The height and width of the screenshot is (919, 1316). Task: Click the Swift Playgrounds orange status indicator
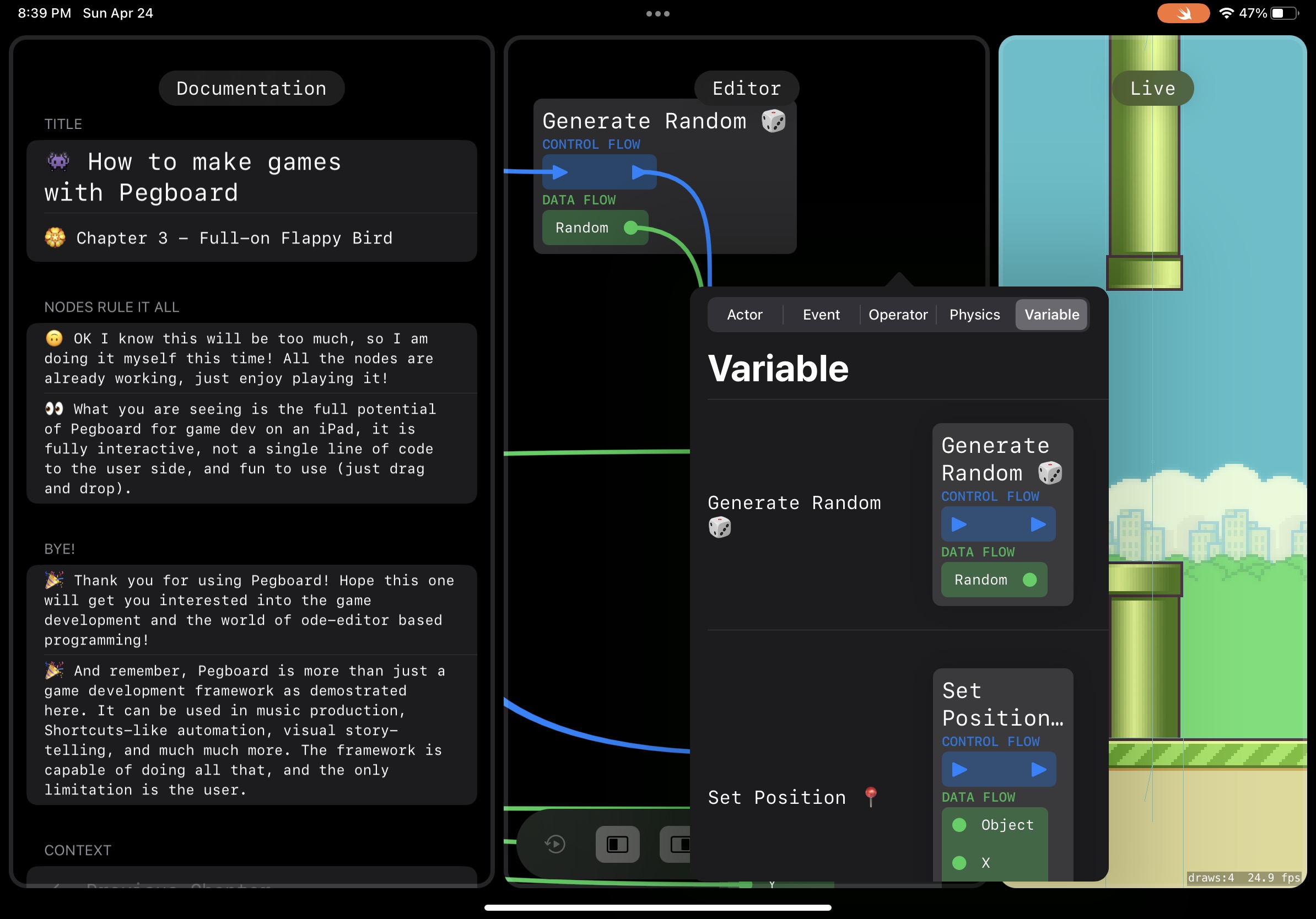click(1183, 13)
